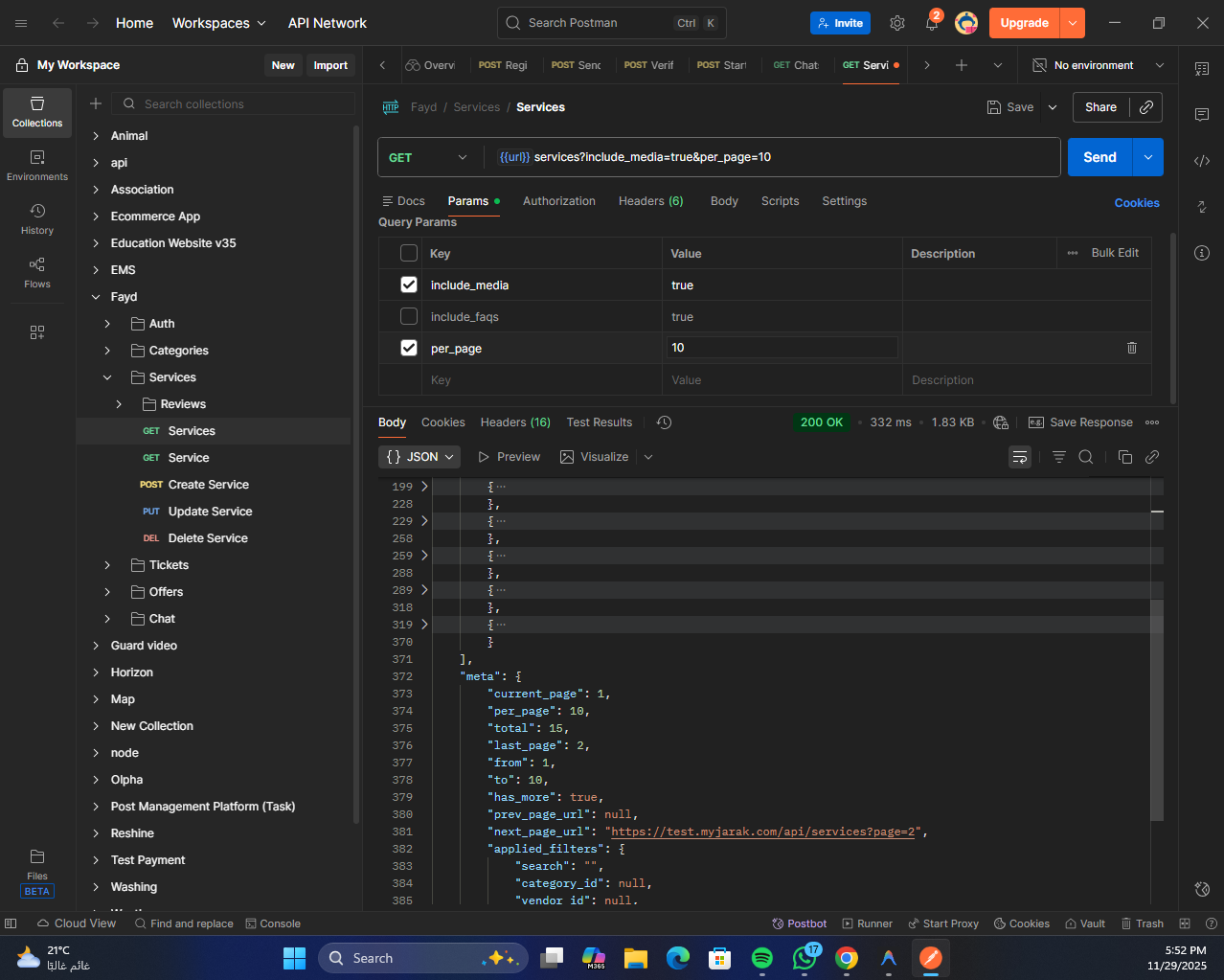Expand the Reviews folder in sidebar
Viewport: 1224px width, 980px height.
point(119,404)
